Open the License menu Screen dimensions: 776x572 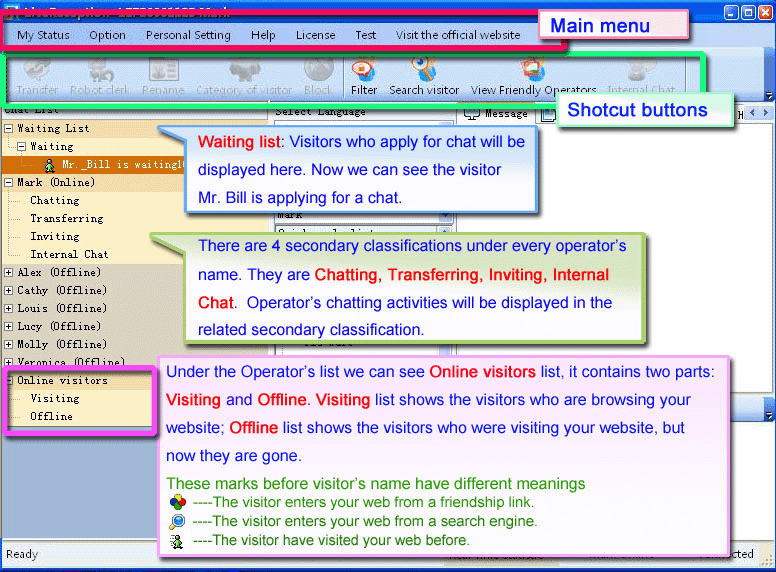pos(315,35)
